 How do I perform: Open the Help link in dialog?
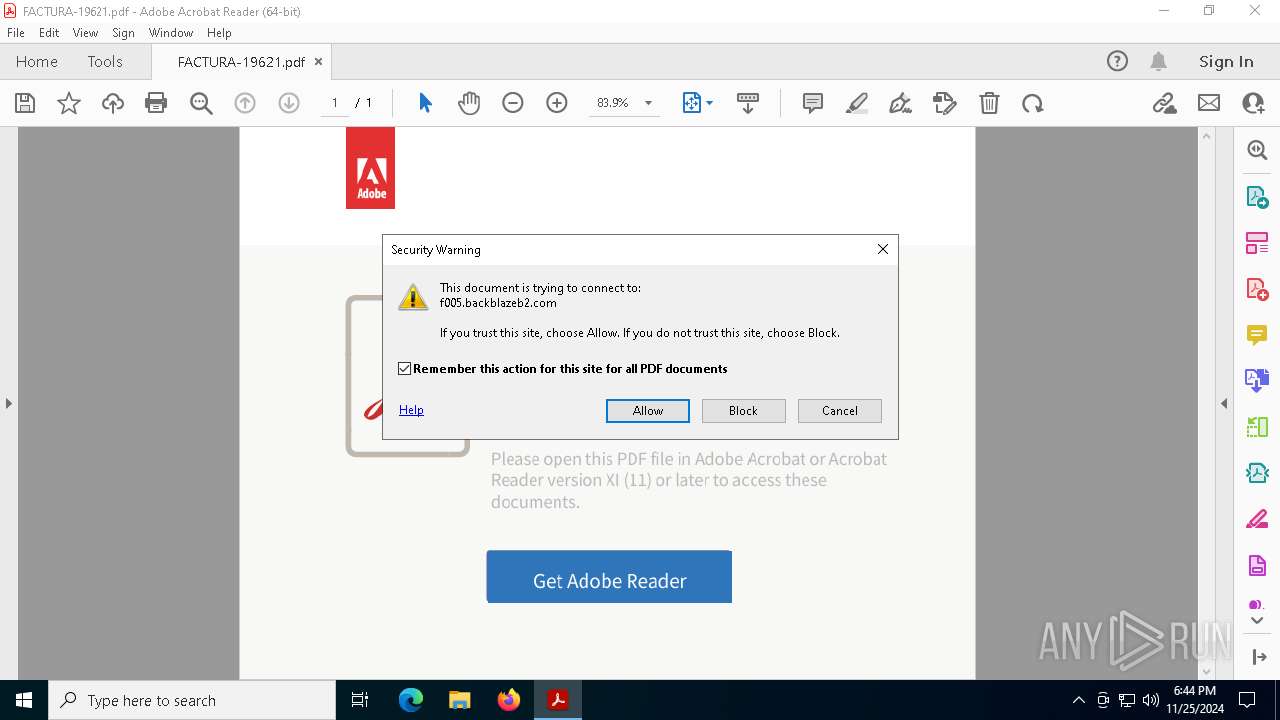coord(411,410)
